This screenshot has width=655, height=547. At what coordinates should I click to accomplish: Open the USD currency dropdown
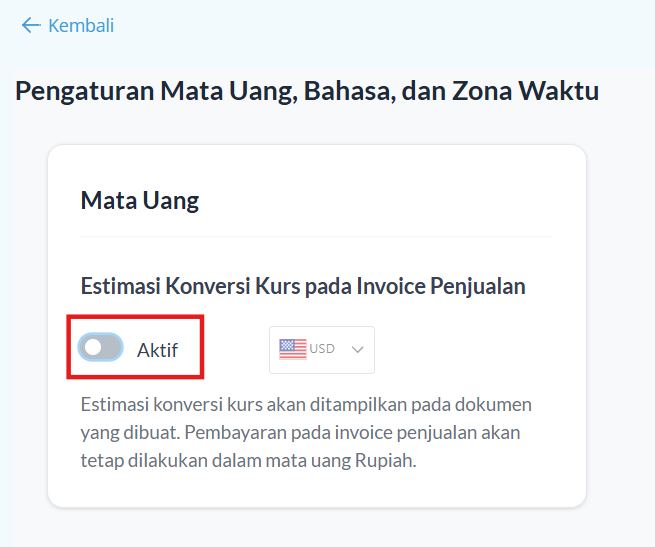click(x=322, y=349)
